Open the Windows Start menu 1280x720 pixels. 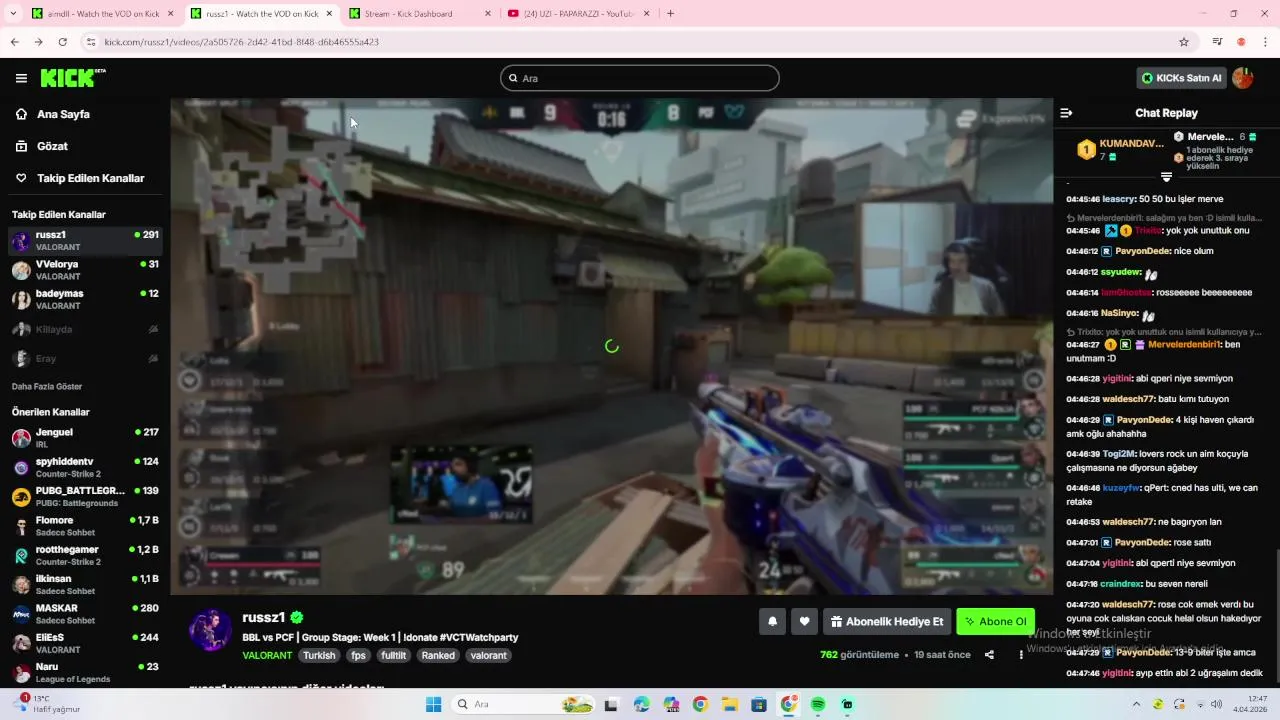tap(433, 705)
